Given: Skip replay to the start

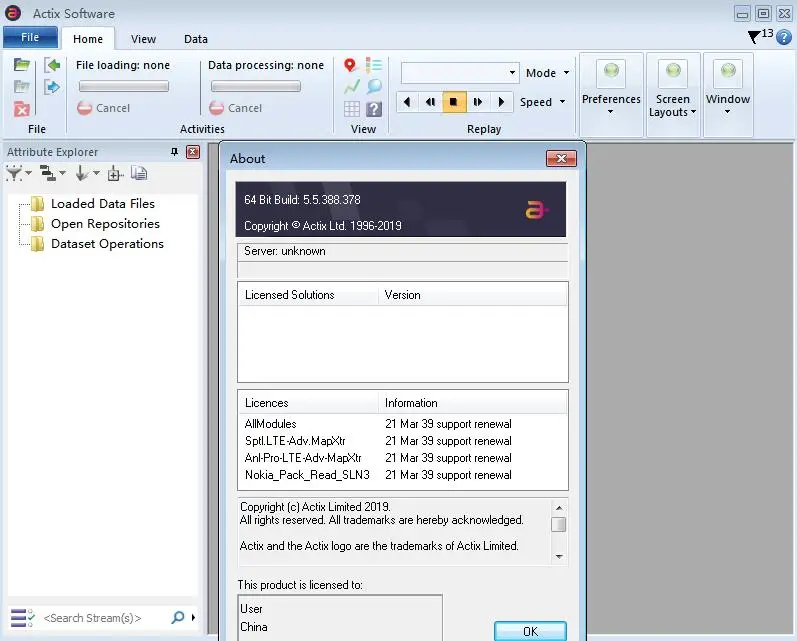Looking at the screenshot, I should [407, 102].
